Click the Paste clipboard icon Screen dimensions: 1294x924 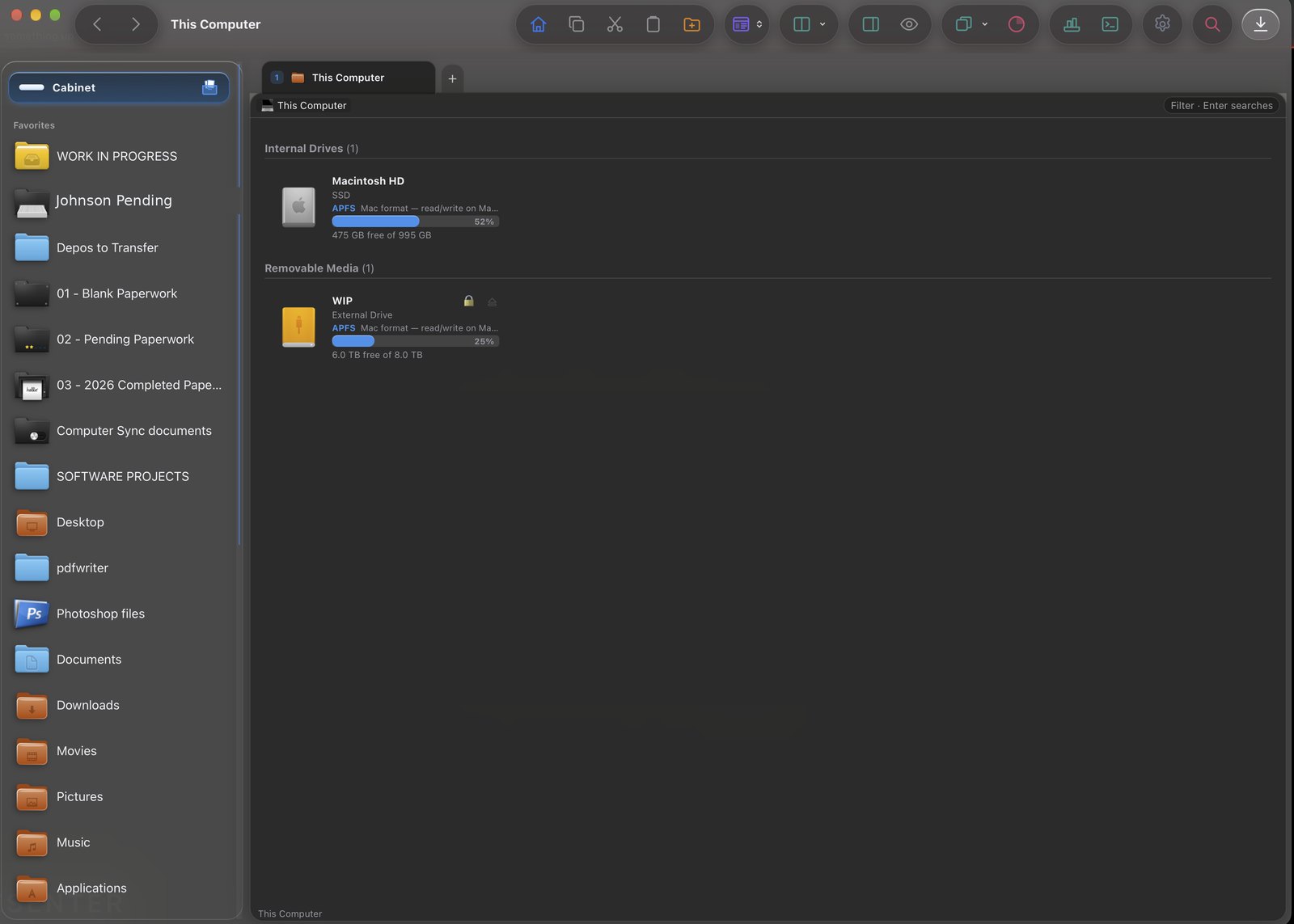click(653, 24)
